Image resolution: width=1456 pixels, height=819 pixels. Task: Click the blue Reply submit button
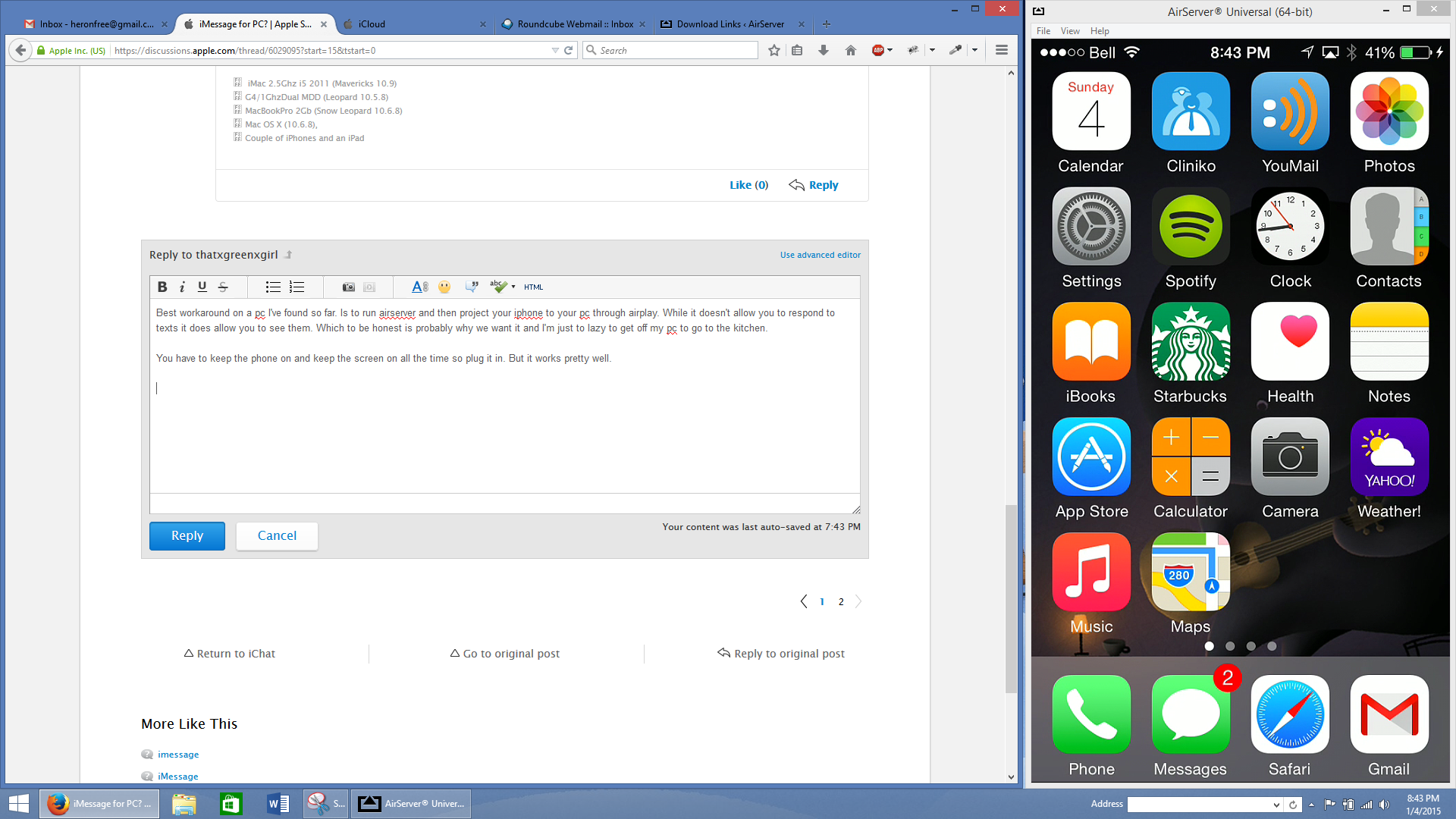[187, 535]
